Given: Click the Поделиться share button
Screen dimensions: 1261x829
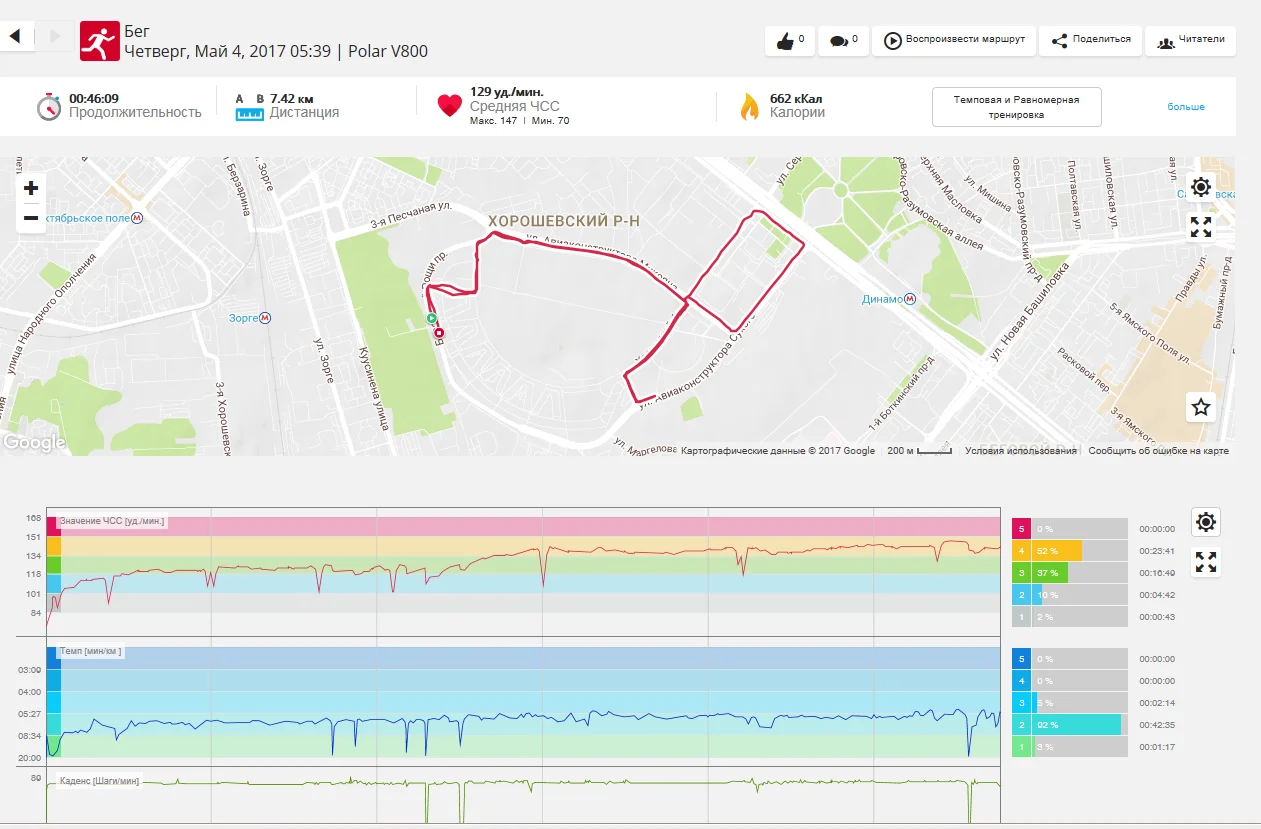Looking at the screenshot, I should tap(1090, 41).
